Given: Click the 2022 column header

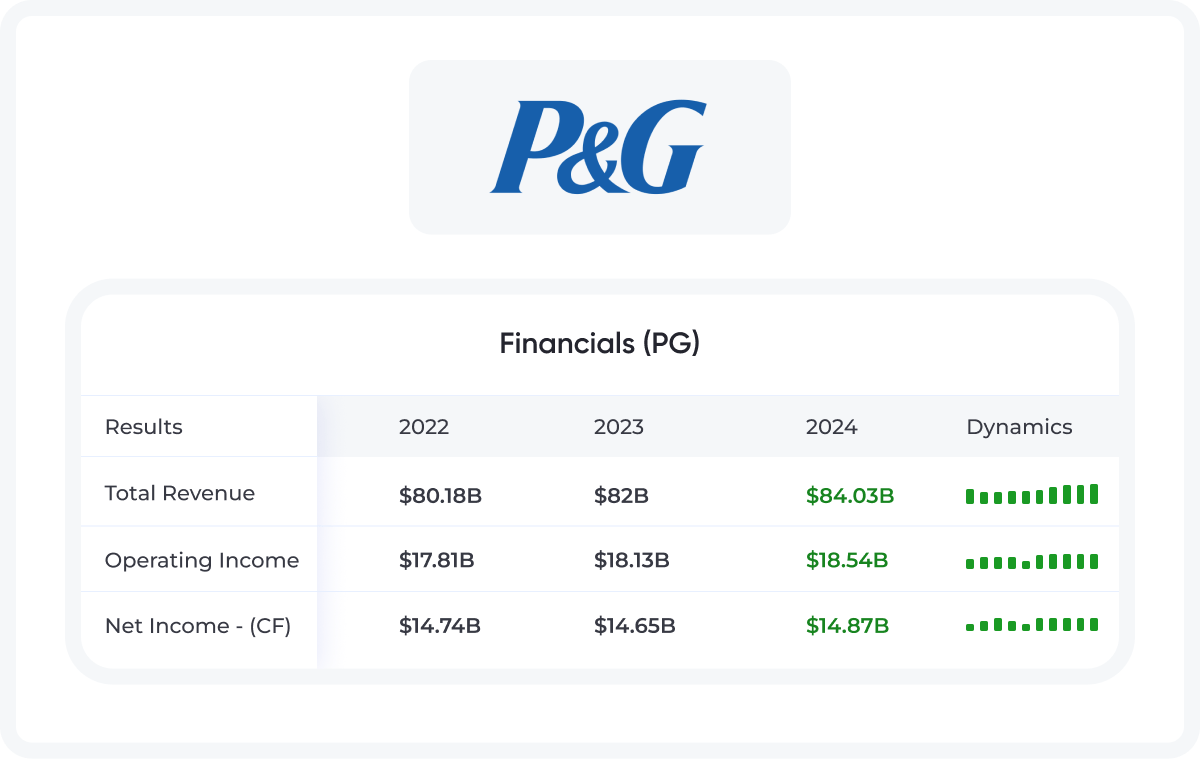Looking at the screenshot, I should 424,427.
